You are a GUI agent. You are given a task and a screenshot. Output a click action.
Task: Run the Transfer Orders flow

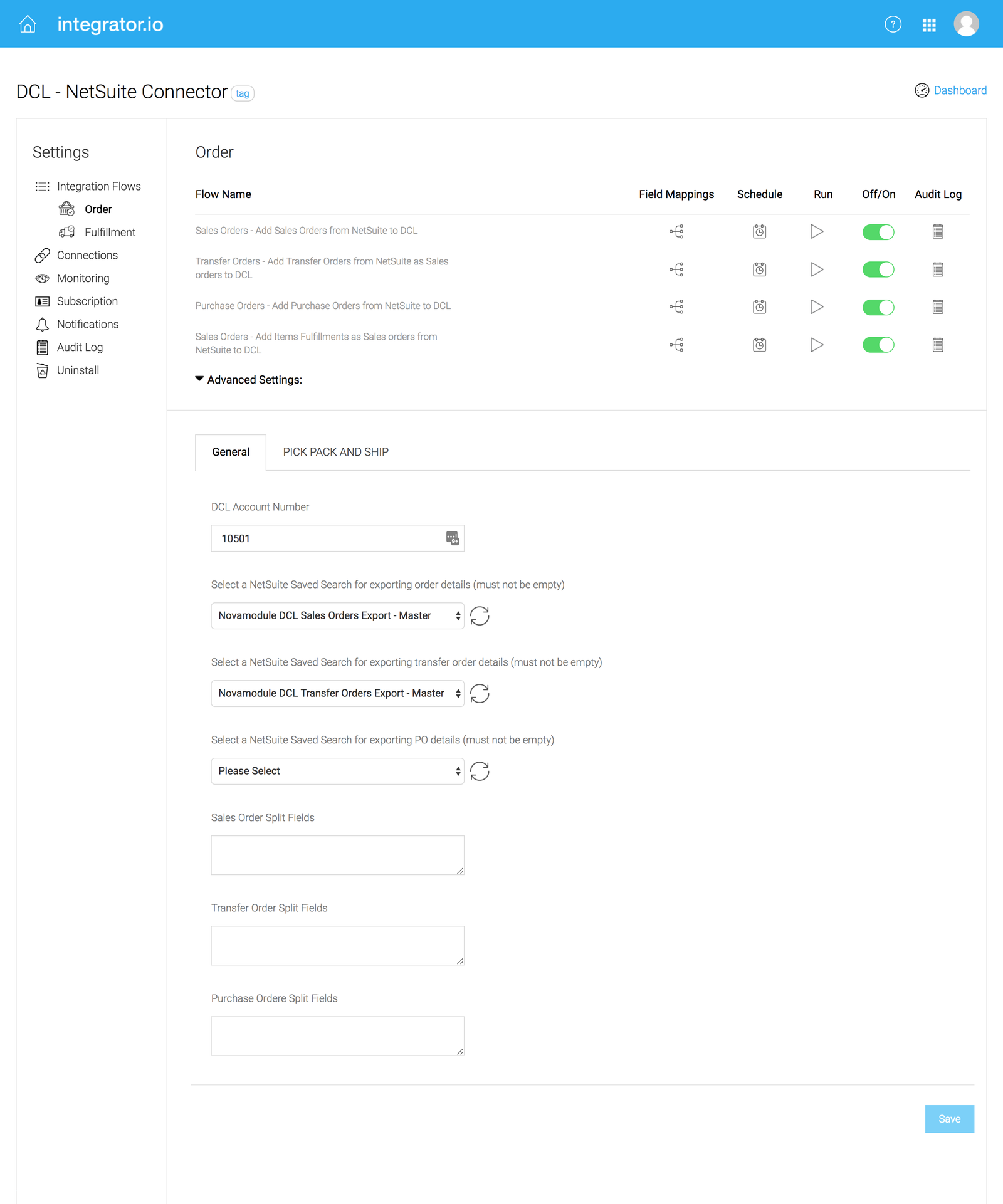pyautogui.click(x=816, y=270)
